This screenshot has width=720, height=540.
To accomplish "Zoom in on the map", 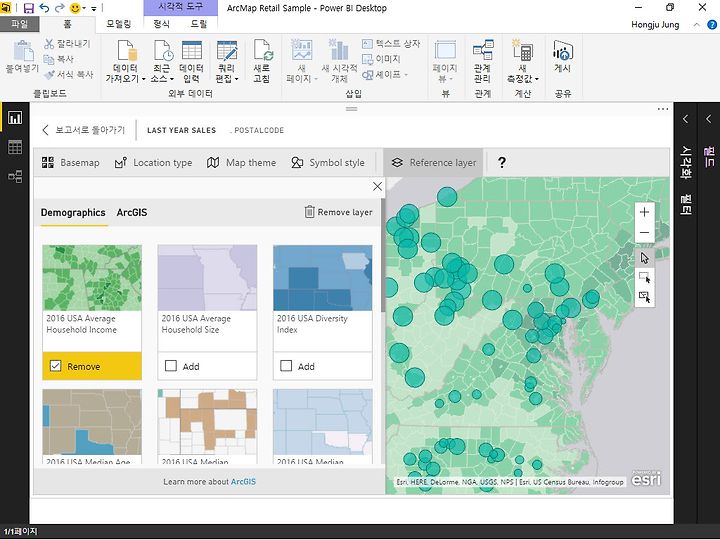I will [x=644, y=212].
